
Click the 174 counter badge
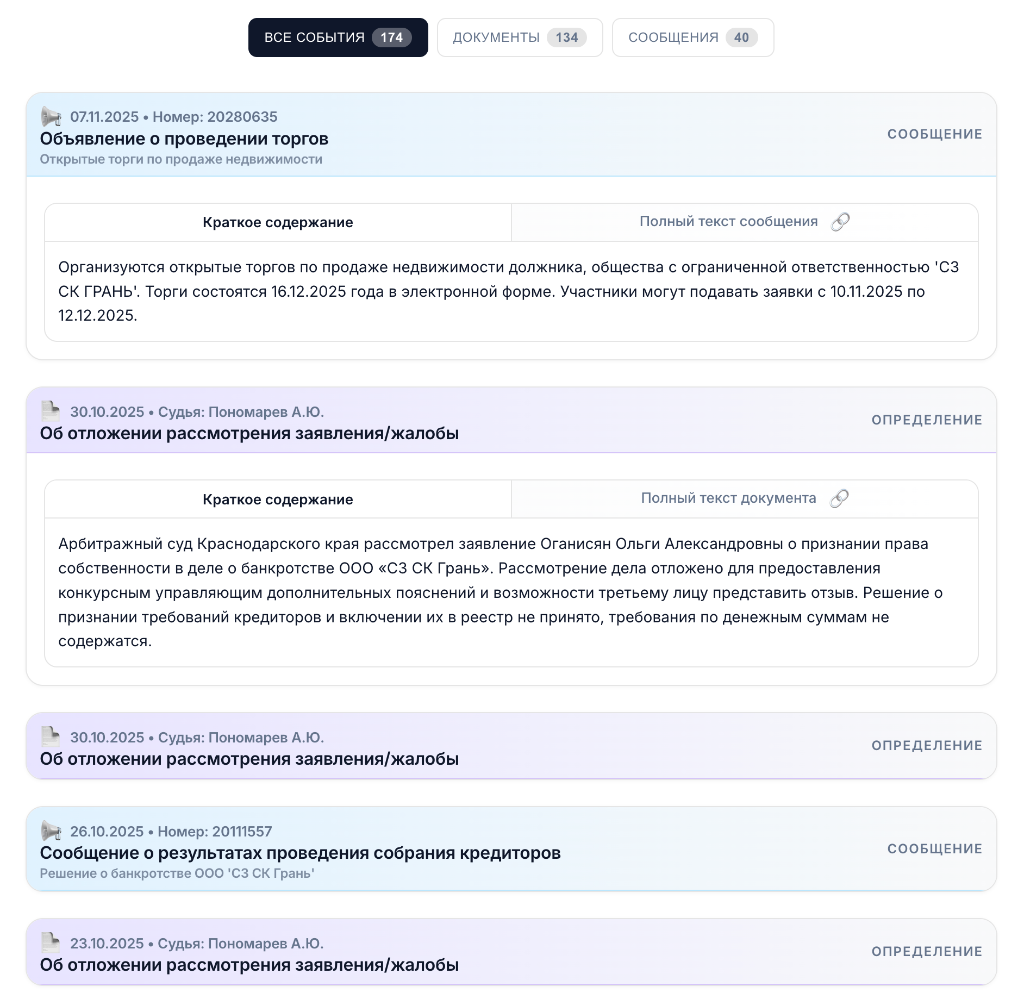pyautogui.click(x=392, y=37)
